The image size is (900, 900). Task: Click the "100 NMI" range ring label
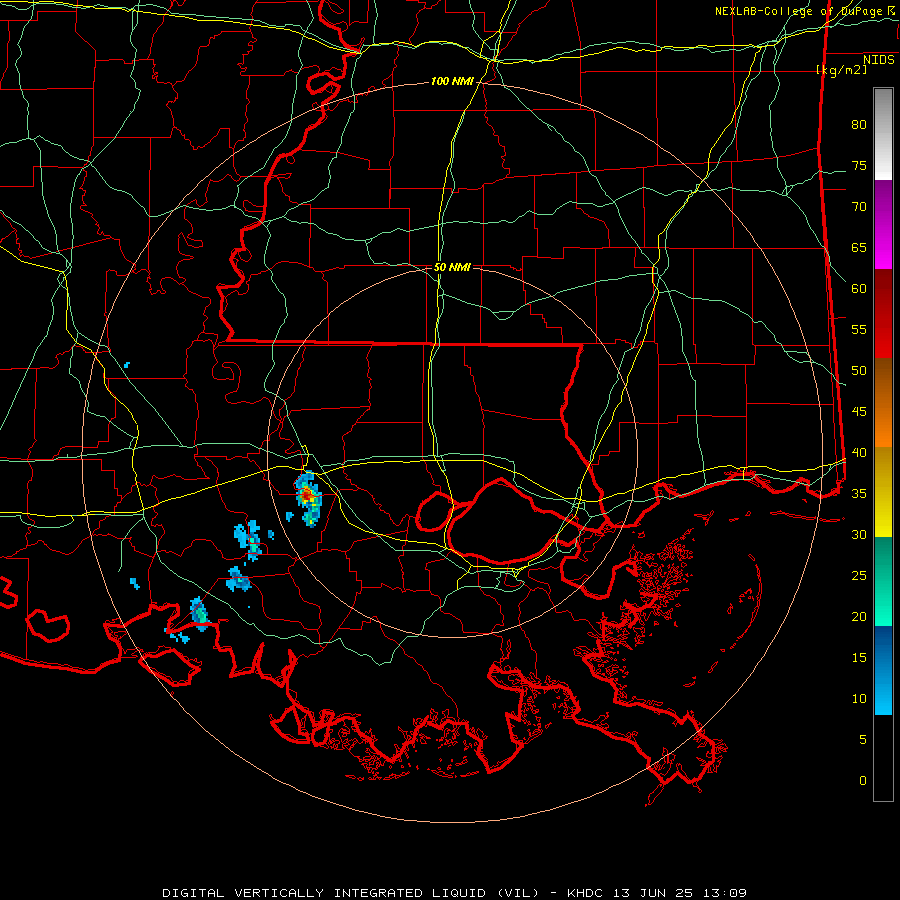point(452,82)
